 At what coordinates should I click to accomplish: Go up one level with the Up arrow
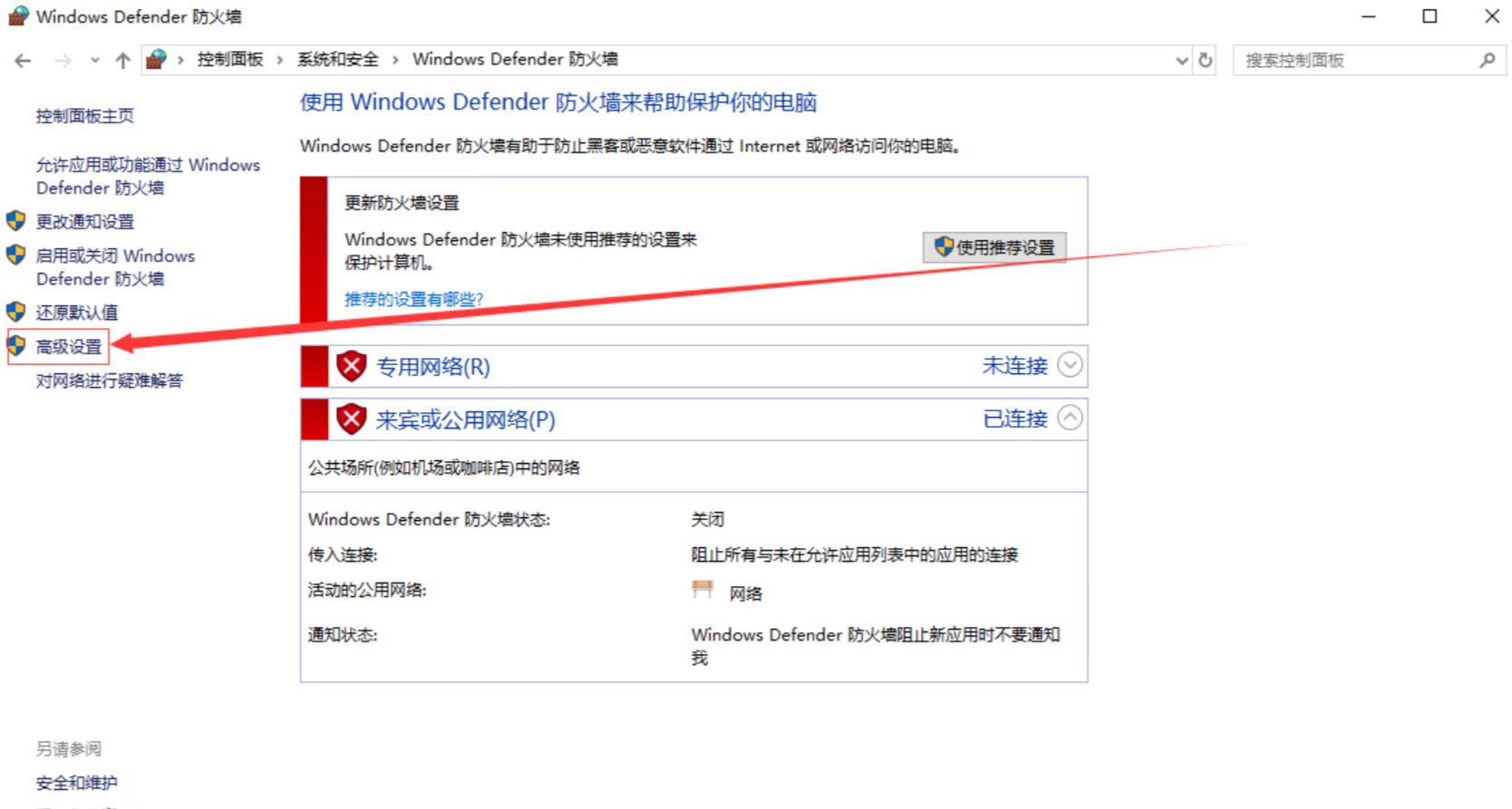pyautogui.click(x=123, y=61)
